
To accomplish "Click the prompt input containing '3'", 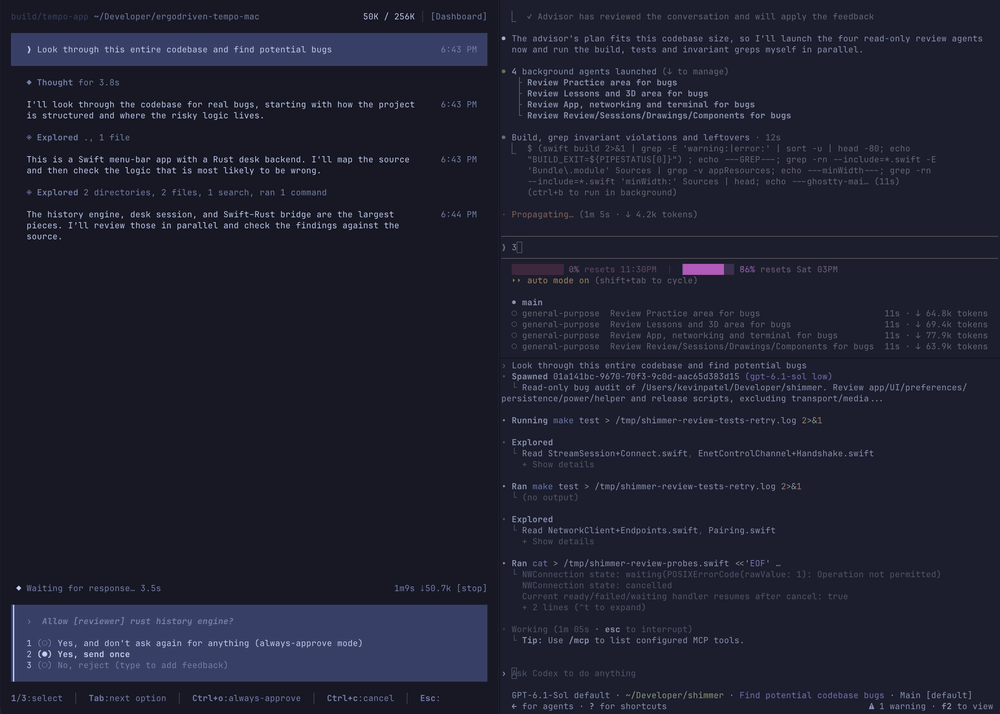I will tap(750, 247).
